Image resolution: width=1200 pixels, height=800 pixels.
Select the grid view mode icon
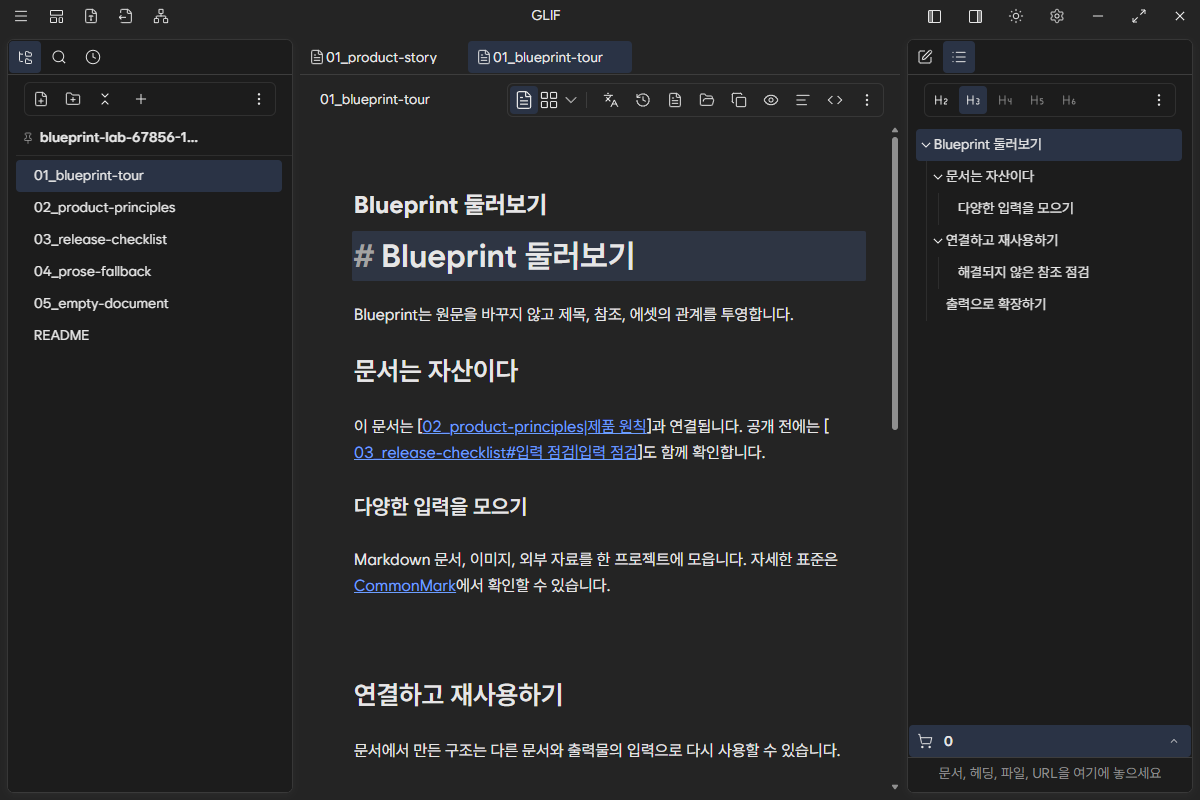coord(549,100)
